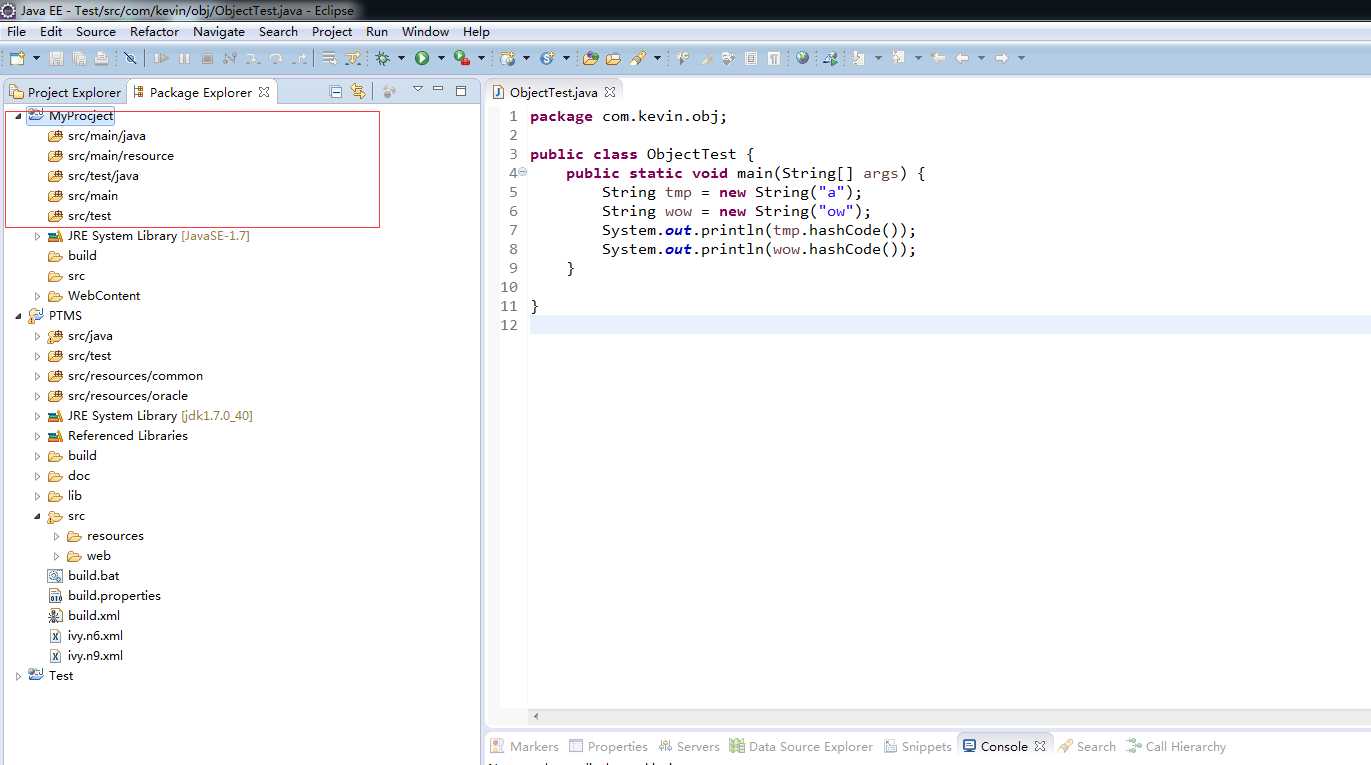Click the Terminate debug icon
Screen dimensions: 1371x765
pyautogui.click(x=207, y=58)
